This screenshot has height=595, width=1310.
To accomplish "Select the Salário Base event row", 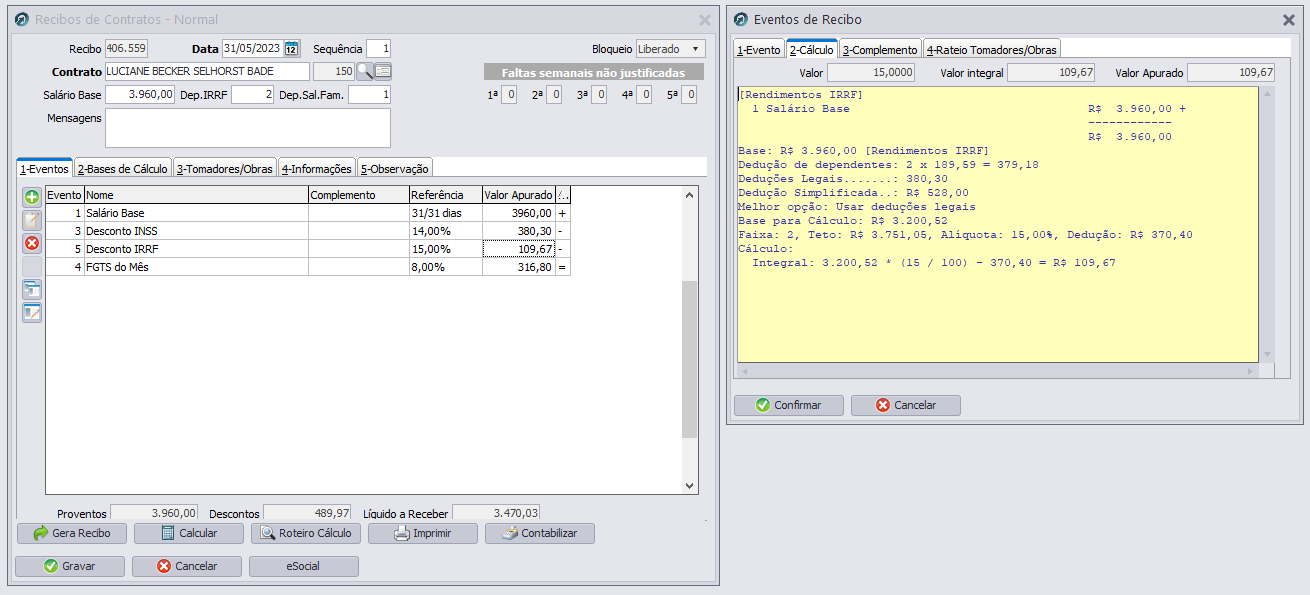I will [308, 213].
